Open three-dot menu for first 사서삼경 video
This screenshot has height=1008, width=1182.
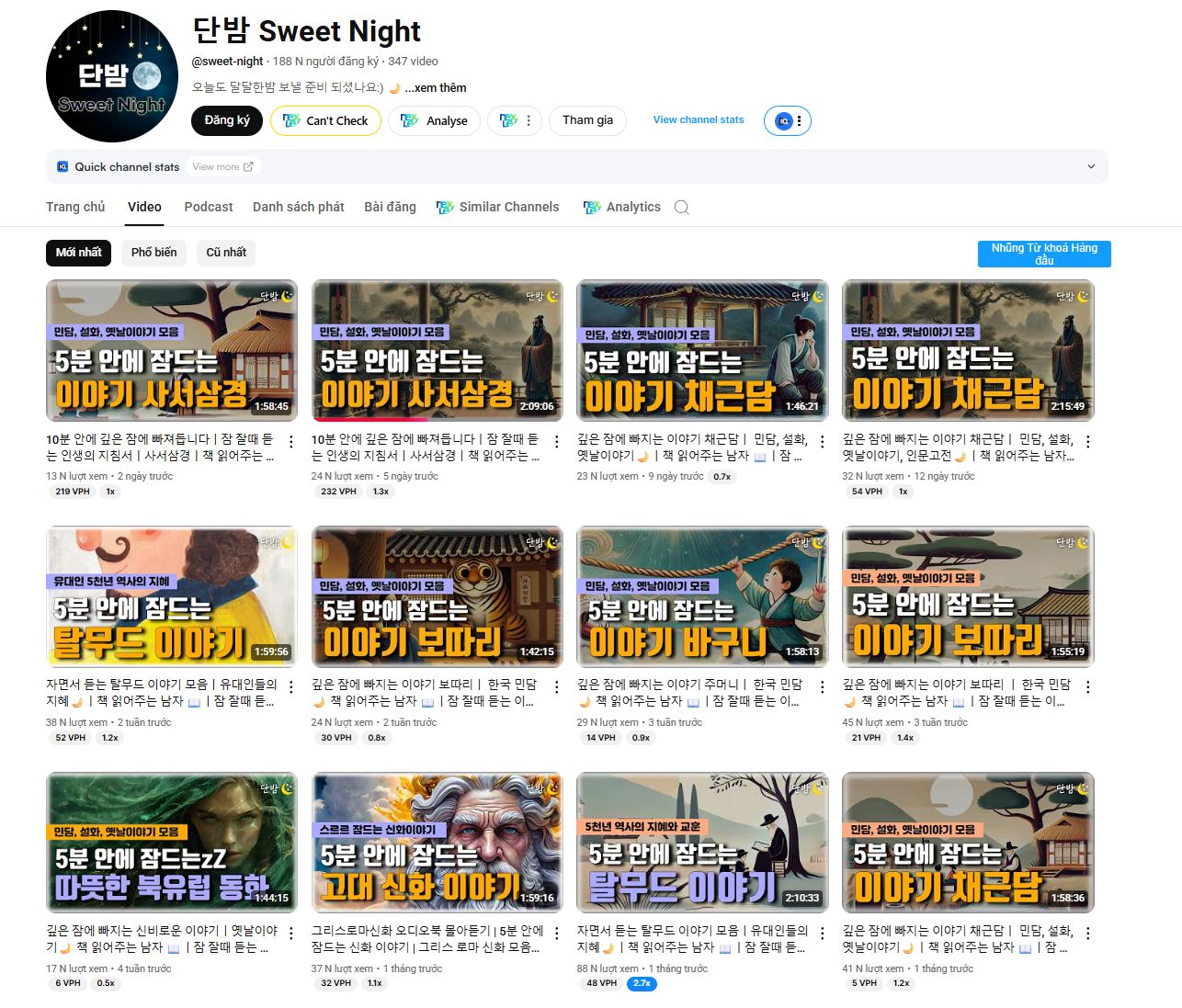pos(291,442)
